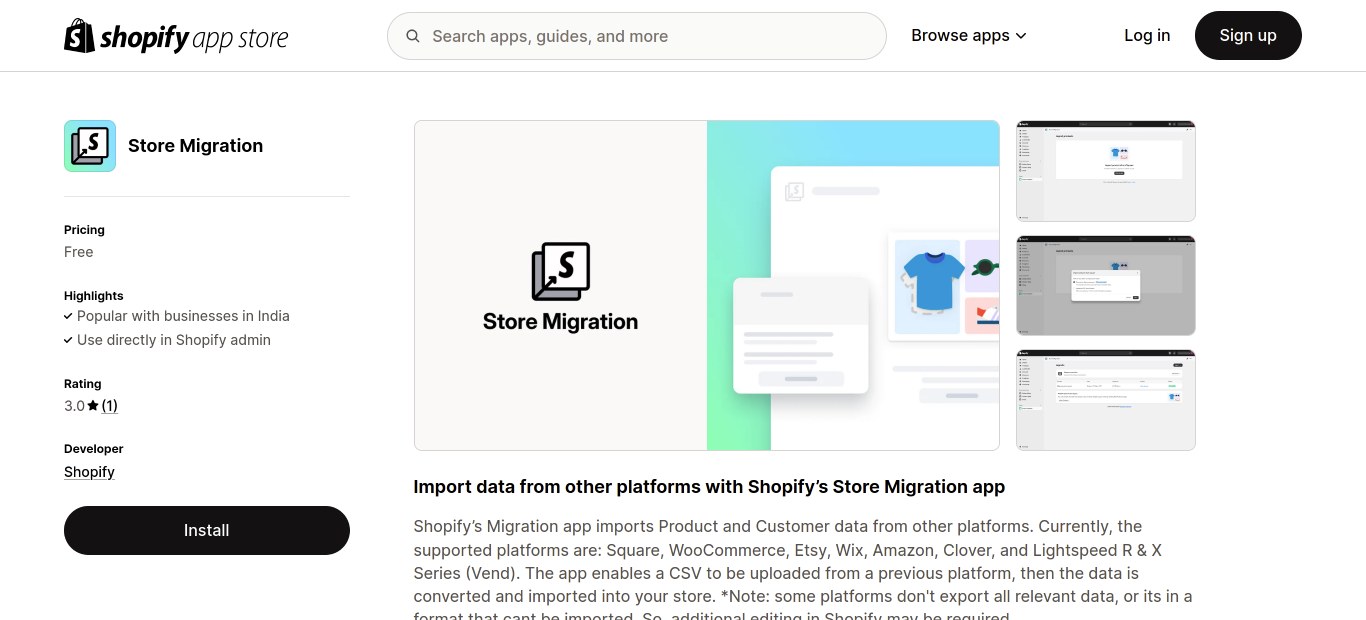This screenshot has height=620, width=1366.
Task: Click the (1) reviews count link
Action: [110, 405]
